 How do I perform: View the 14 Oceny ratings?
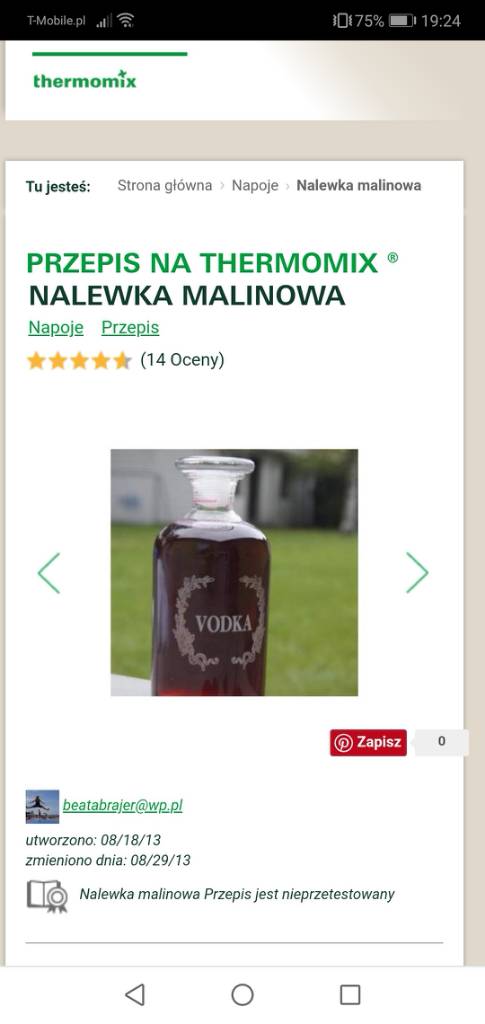pyautogui.click(x=182, y=360)
